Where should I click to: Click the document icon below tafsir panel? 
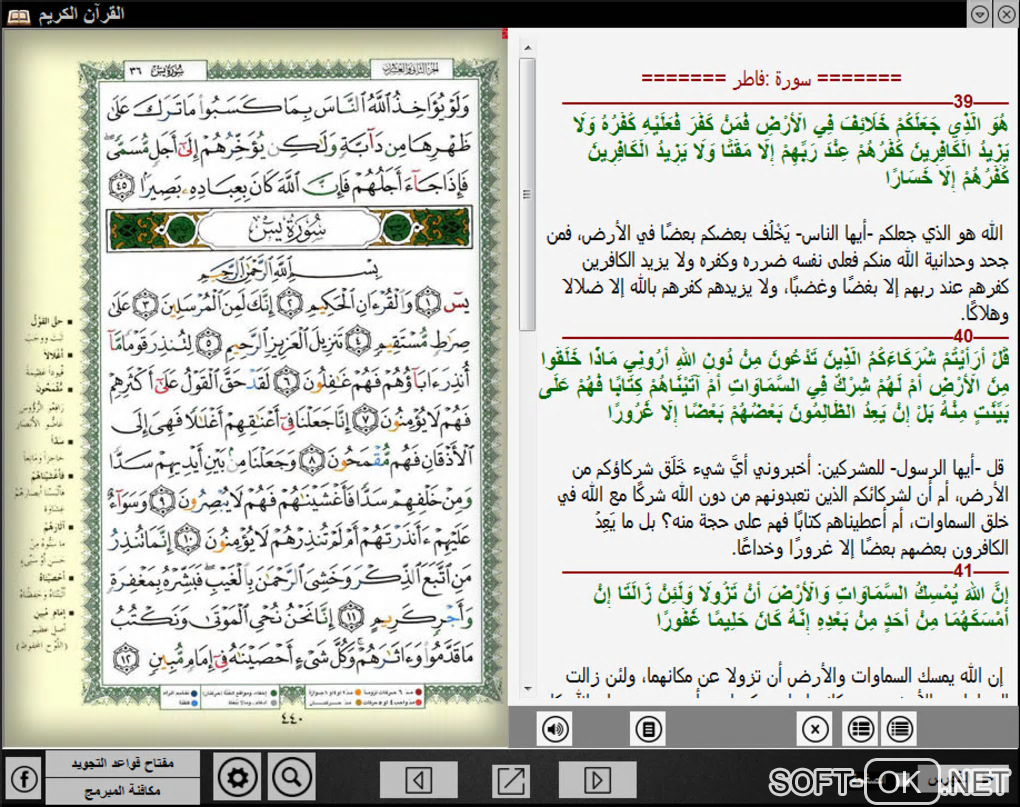click(649, 728)
